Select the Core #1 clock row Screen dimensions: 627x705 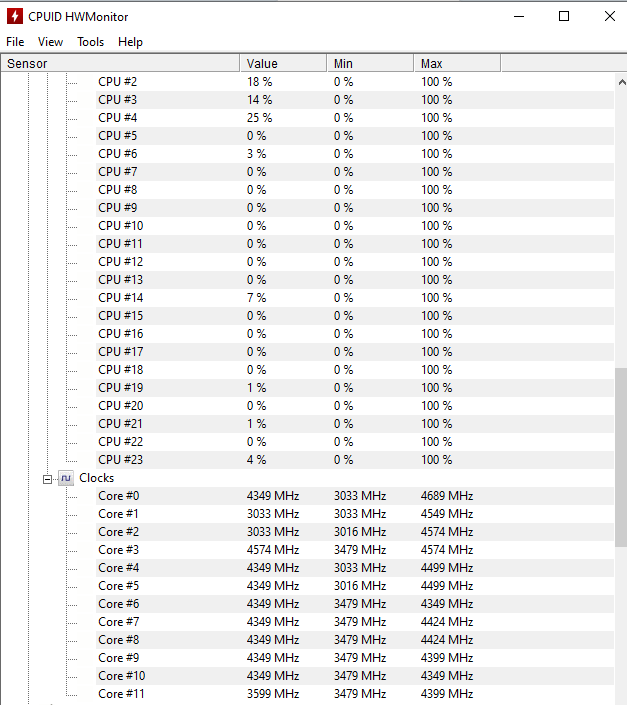355,514
